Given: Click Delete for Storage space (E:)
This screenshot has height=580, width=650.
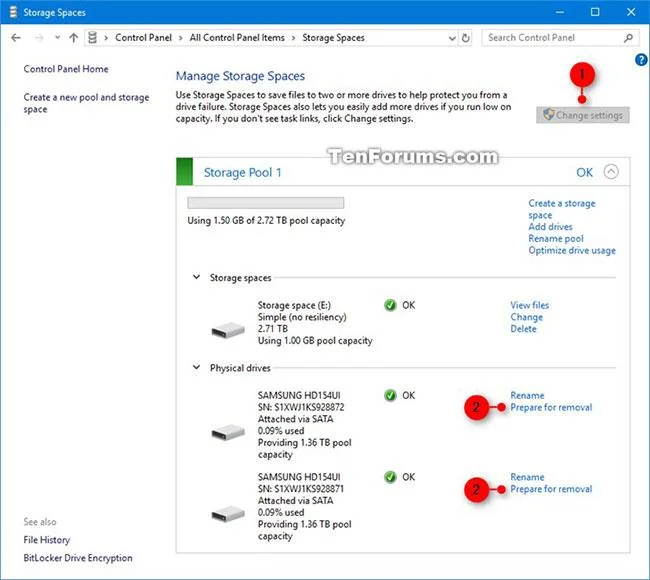Looking at the screenshot, I should point(523,329).
